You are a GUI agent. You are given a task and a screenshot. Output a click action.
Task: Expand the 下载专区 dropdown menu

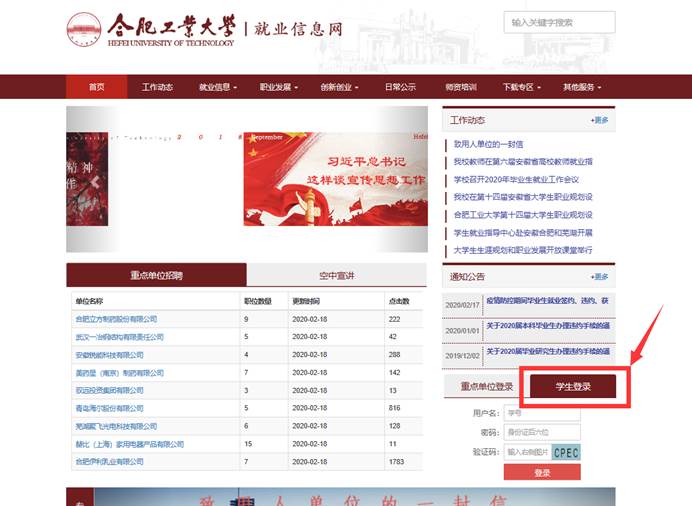pyautogui.click(x=520, y=87)
